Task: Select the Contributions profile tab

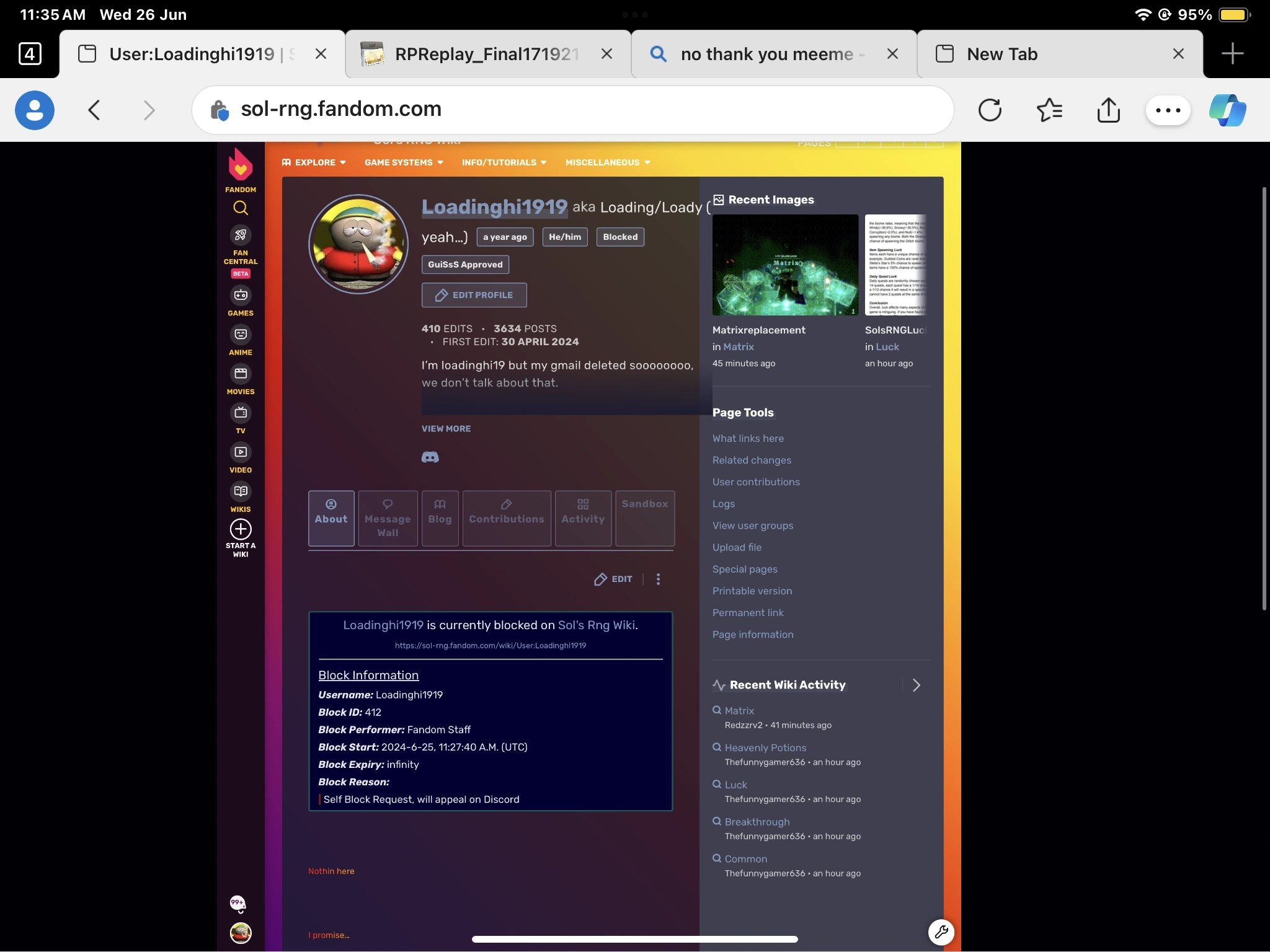Action: 506,519
